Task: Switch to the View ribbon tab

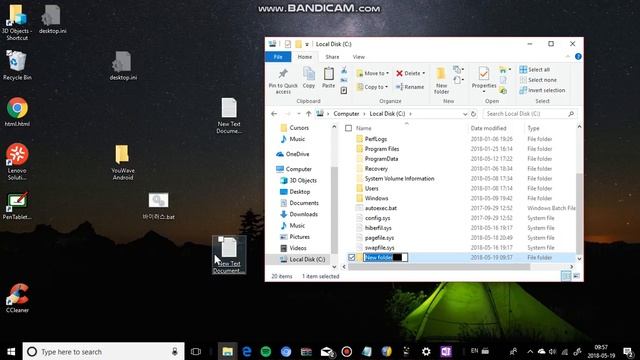Action: click(359, 57)
